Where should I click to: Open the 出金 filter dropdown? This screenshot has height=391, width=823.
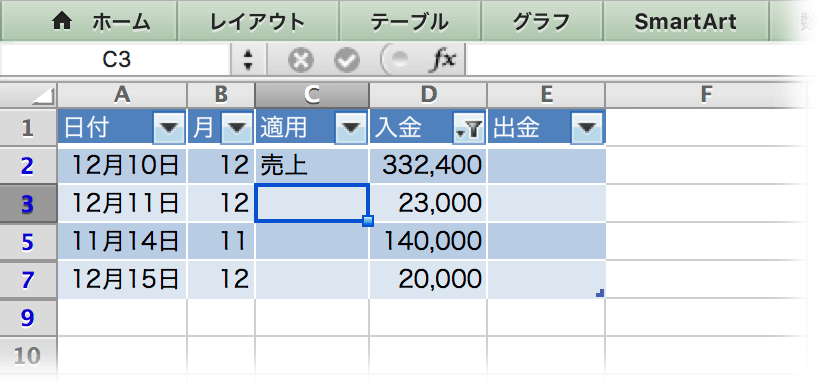click(586, 127)
